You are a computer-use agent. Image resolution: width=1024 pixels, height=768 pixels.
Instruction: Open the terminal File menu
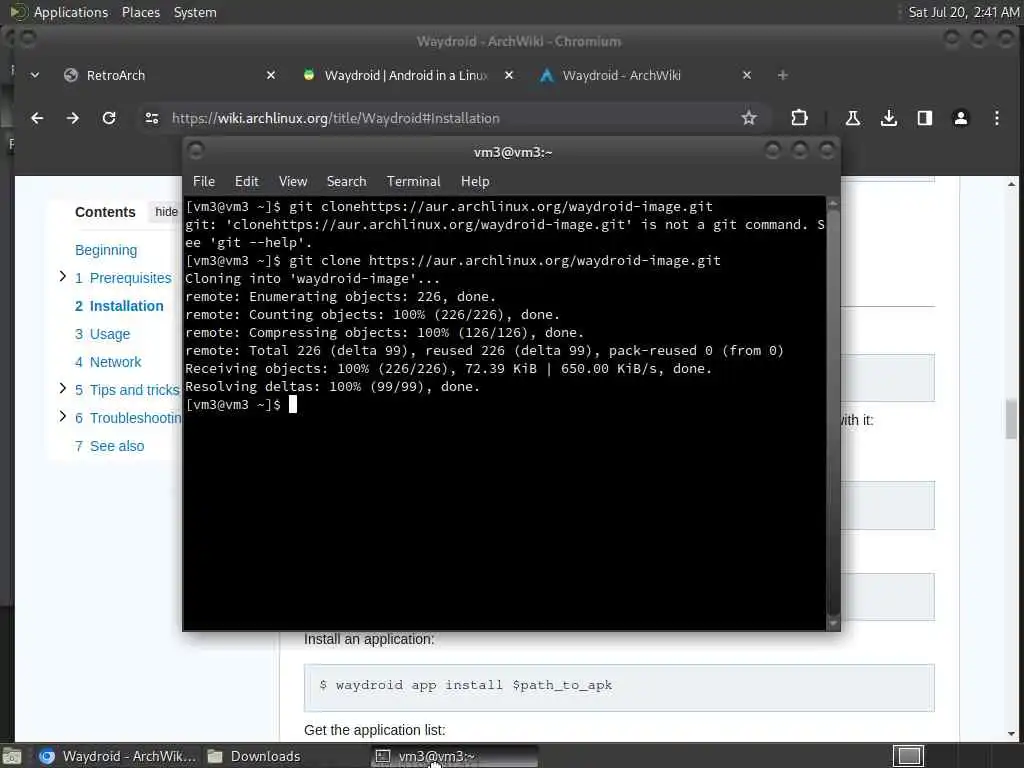[204, 182]
